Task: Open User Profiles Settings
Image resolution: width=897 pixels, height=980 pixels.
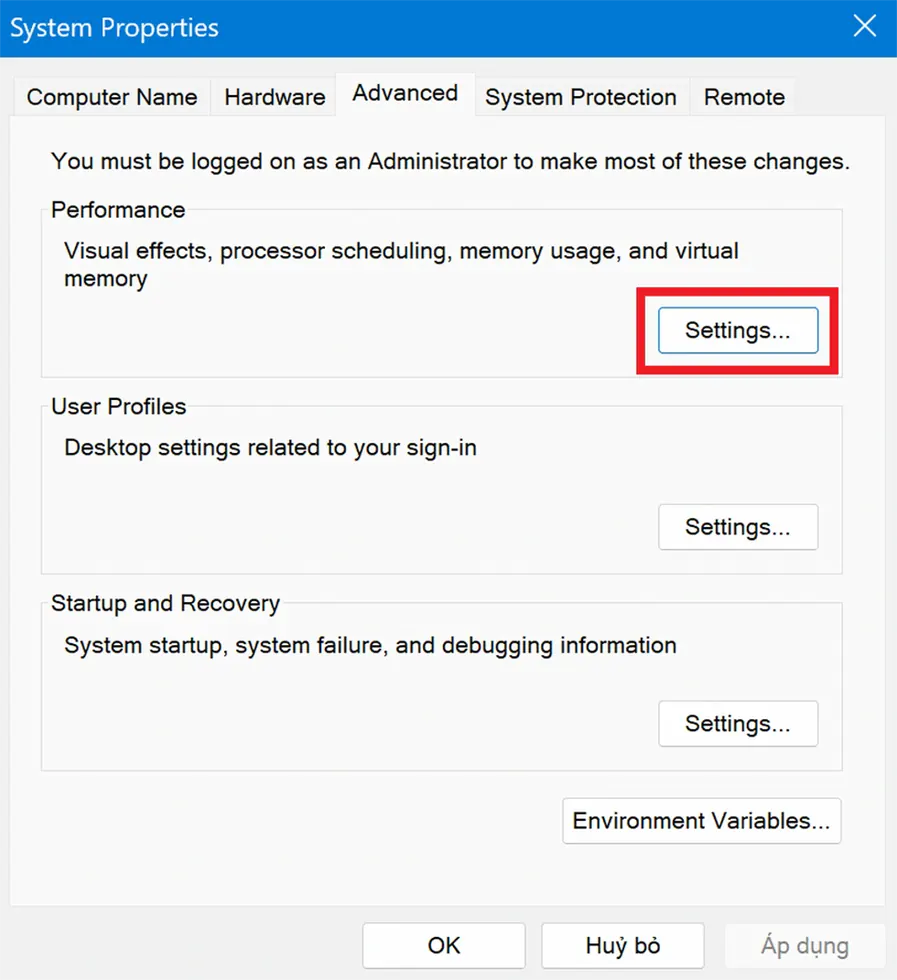Action: [738, 527]
